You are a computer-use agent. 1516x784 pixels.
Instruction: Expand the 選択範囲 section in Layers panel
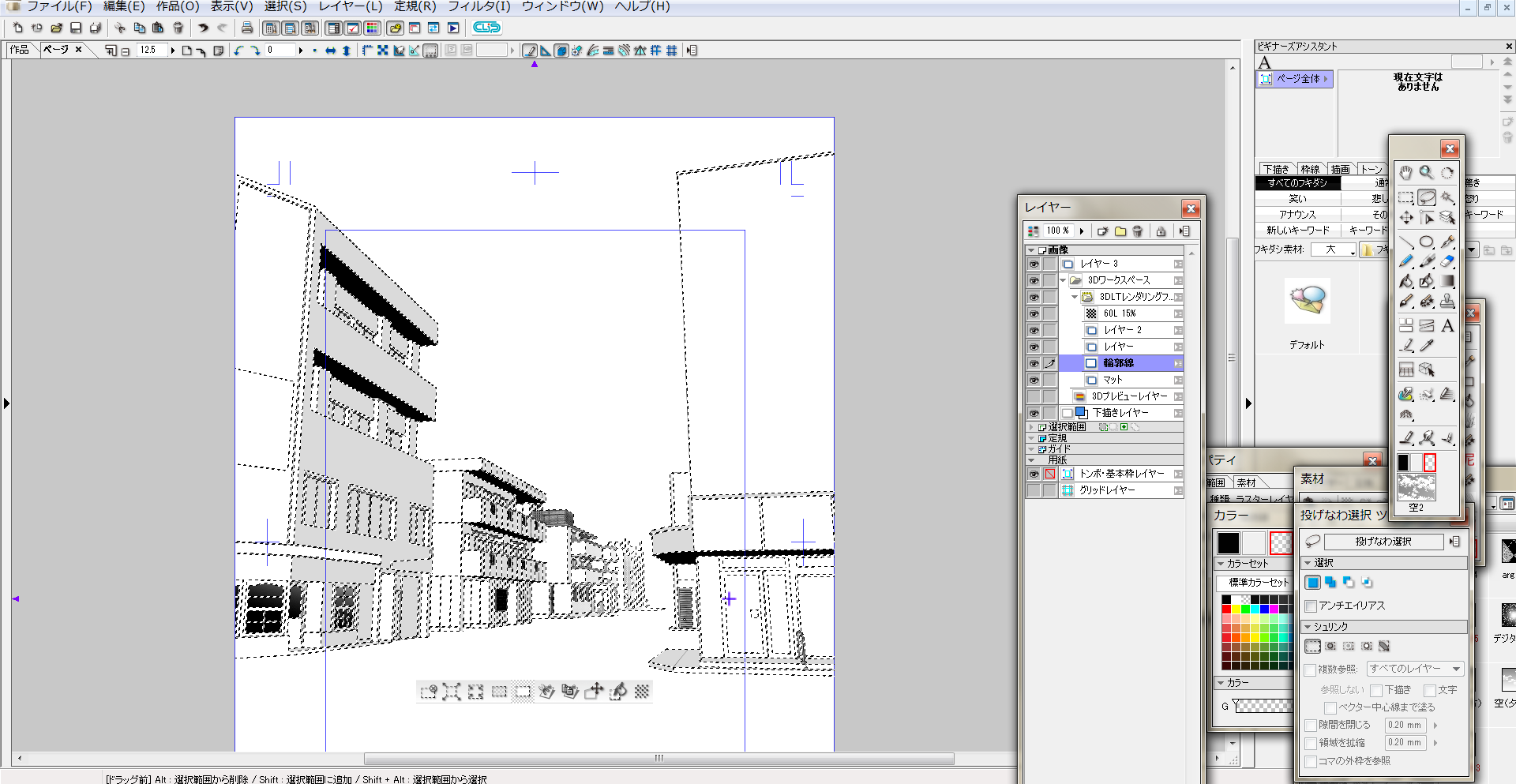click(x=1031, y=427)
